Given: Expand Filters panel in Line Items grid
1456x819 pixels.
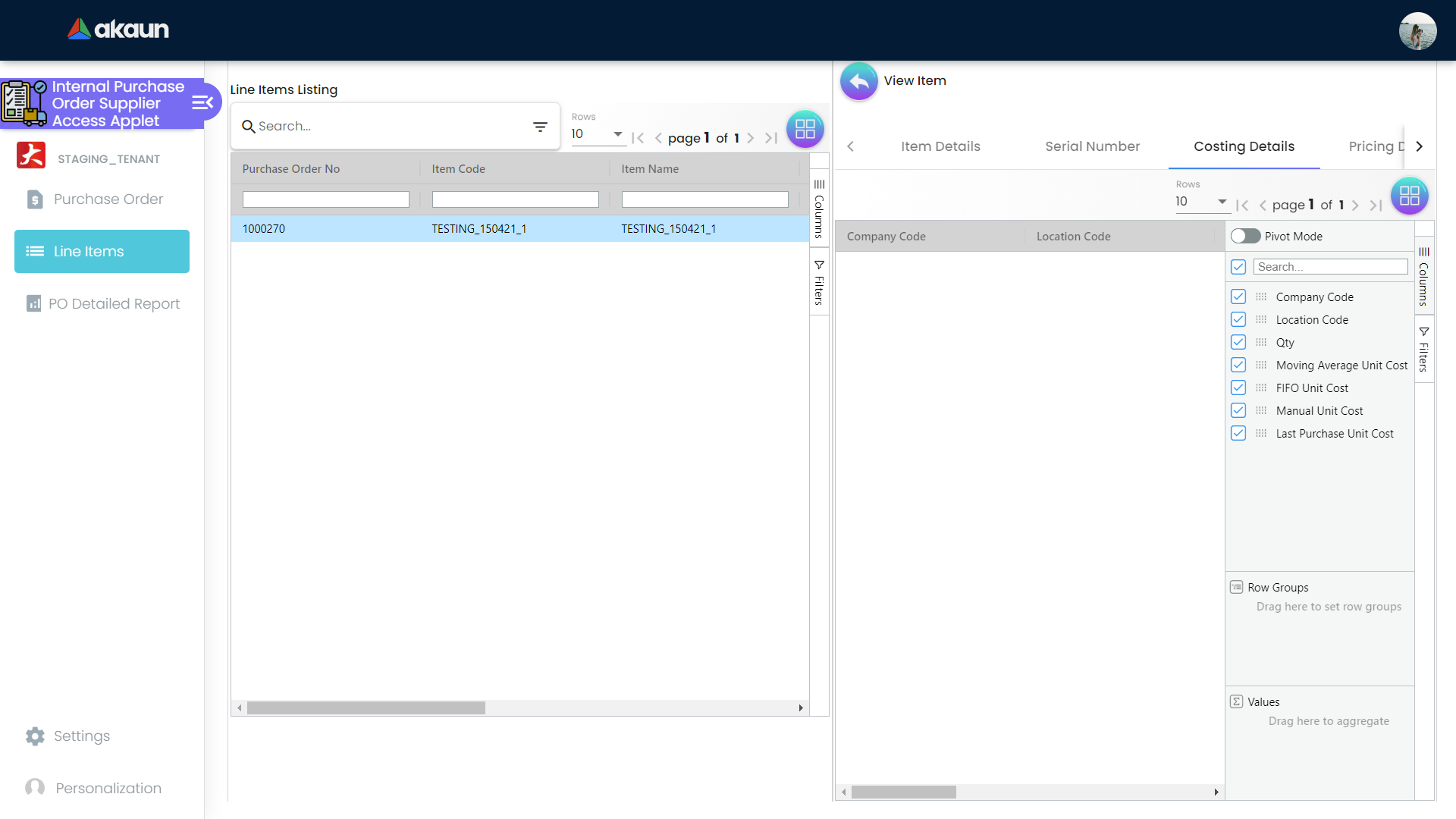Looking at the screenshot, I should point(819,282).
